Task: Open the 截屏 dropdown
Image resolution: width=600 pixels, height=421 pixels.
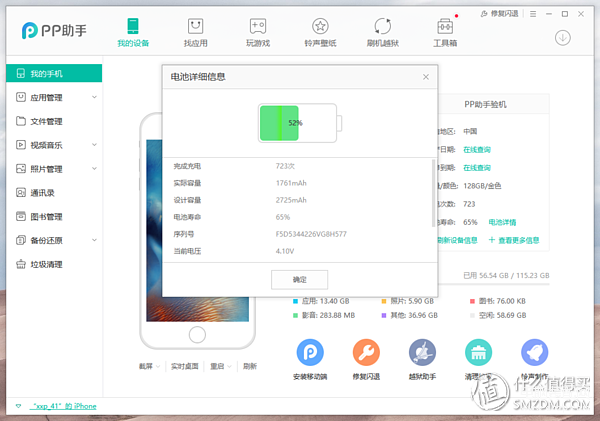Action: tap(149, 366)
